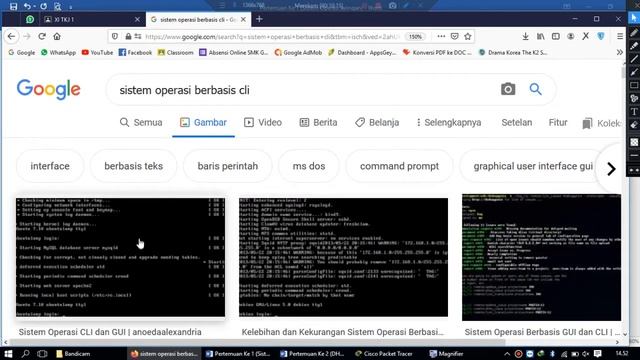Select the cursor tool in the annotation toolbar

(x=634, y=18)
